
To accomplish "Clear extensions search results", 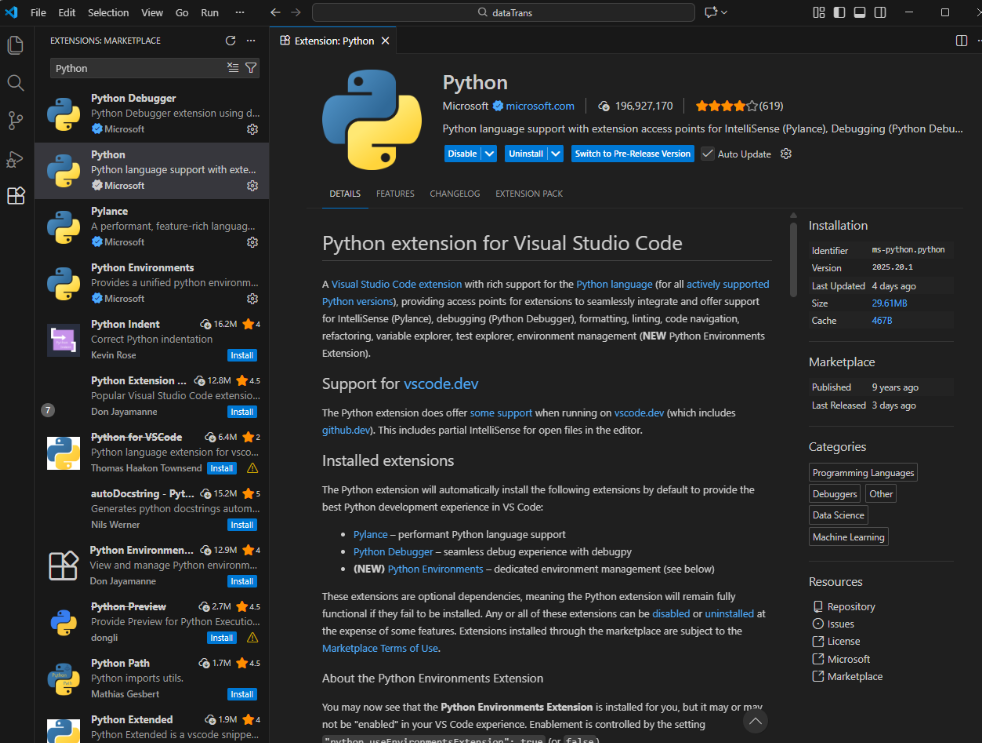I will [x=233, y=68].
